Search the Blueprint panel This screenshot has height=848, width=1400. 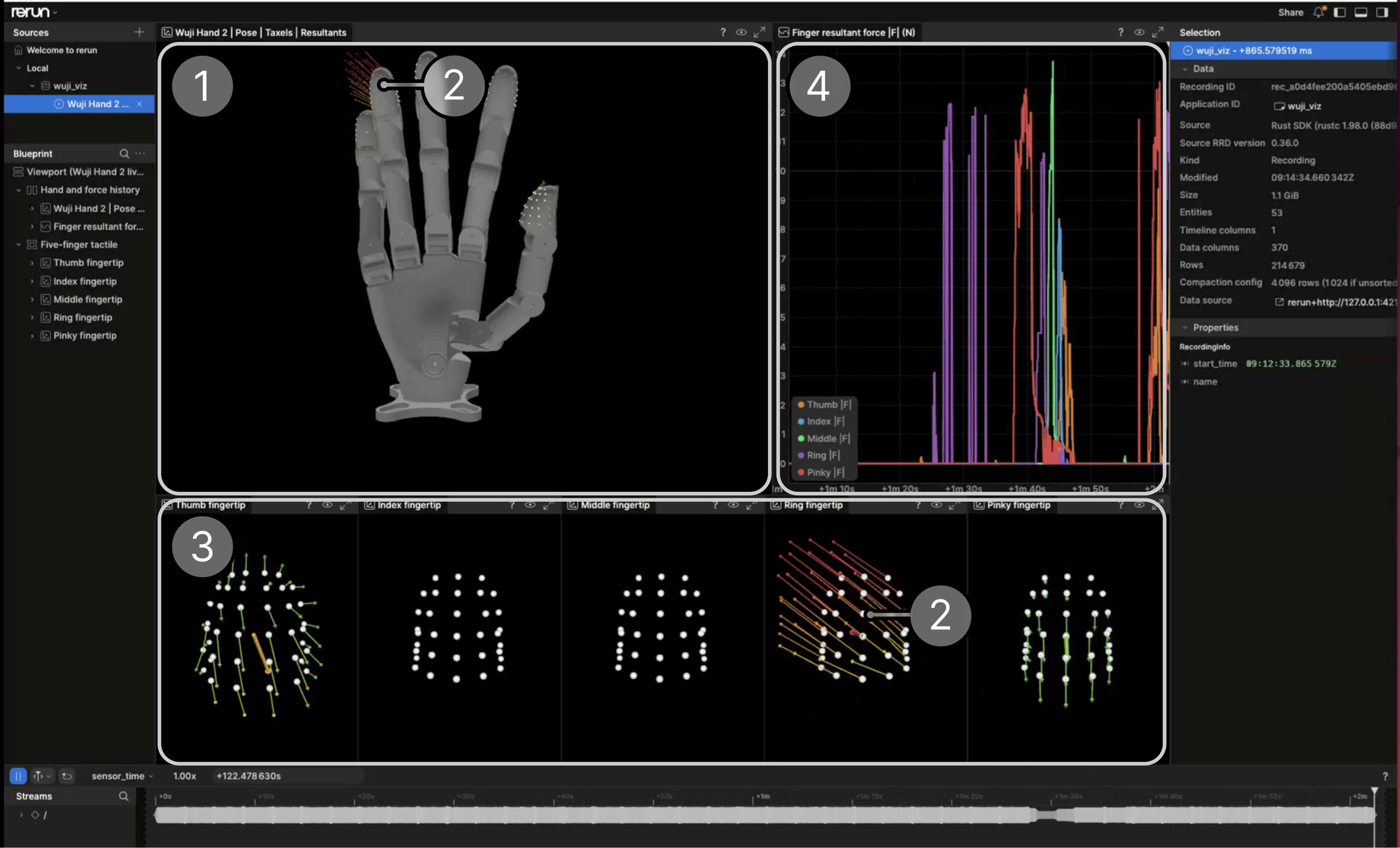point(124,154)
